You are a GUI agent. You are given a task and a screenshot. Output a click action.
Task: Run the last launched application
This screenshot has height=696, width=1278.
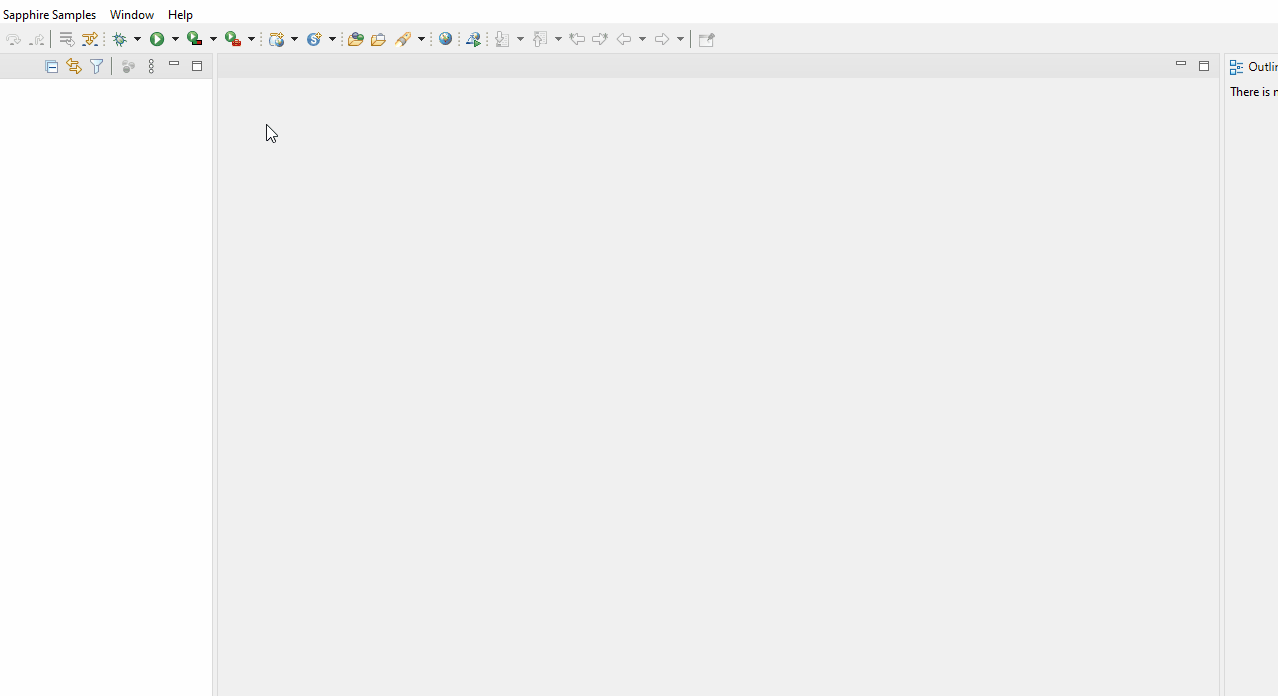coord(157,38)
